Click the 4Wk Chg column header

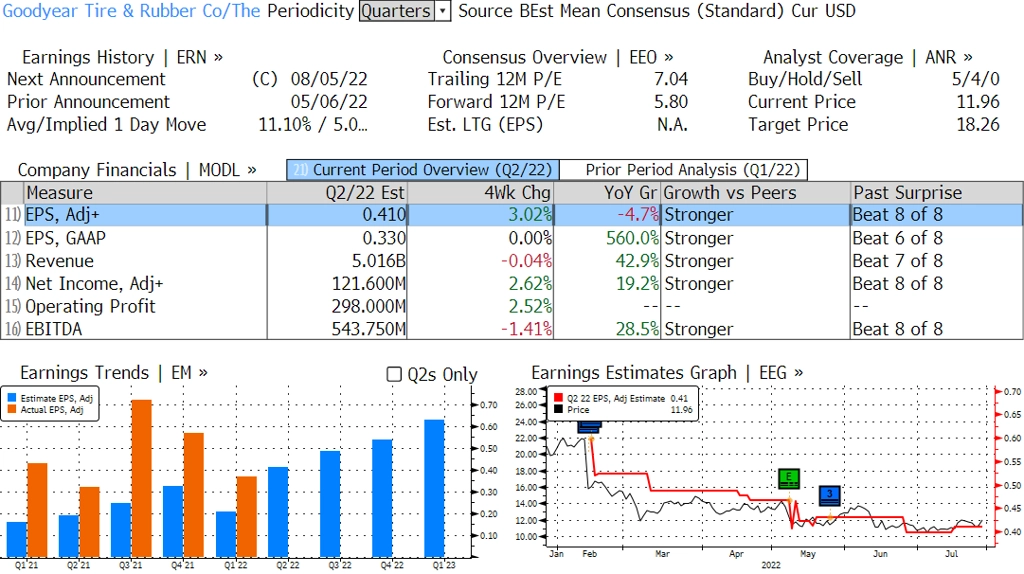[480, 193]
